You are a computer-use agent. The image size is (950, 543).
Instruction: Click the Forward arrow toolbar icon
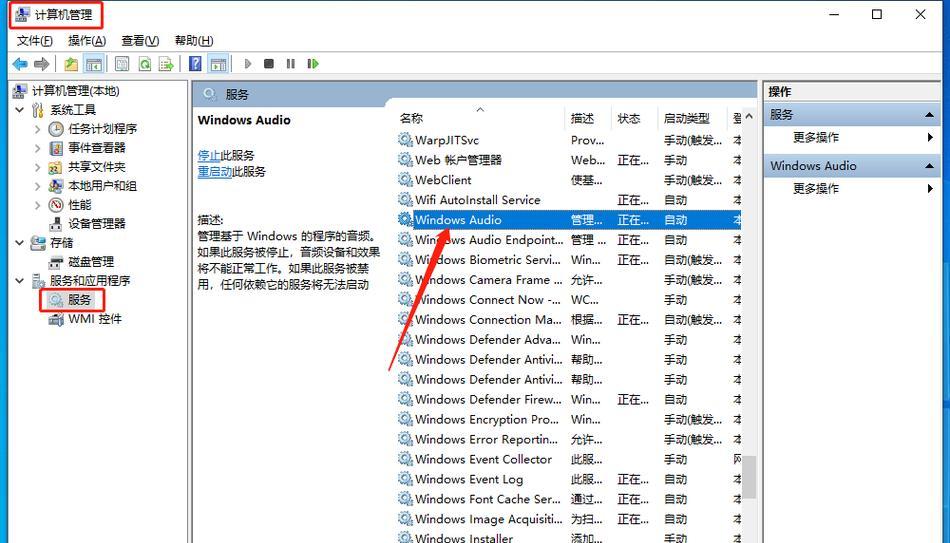click(41, 64)
